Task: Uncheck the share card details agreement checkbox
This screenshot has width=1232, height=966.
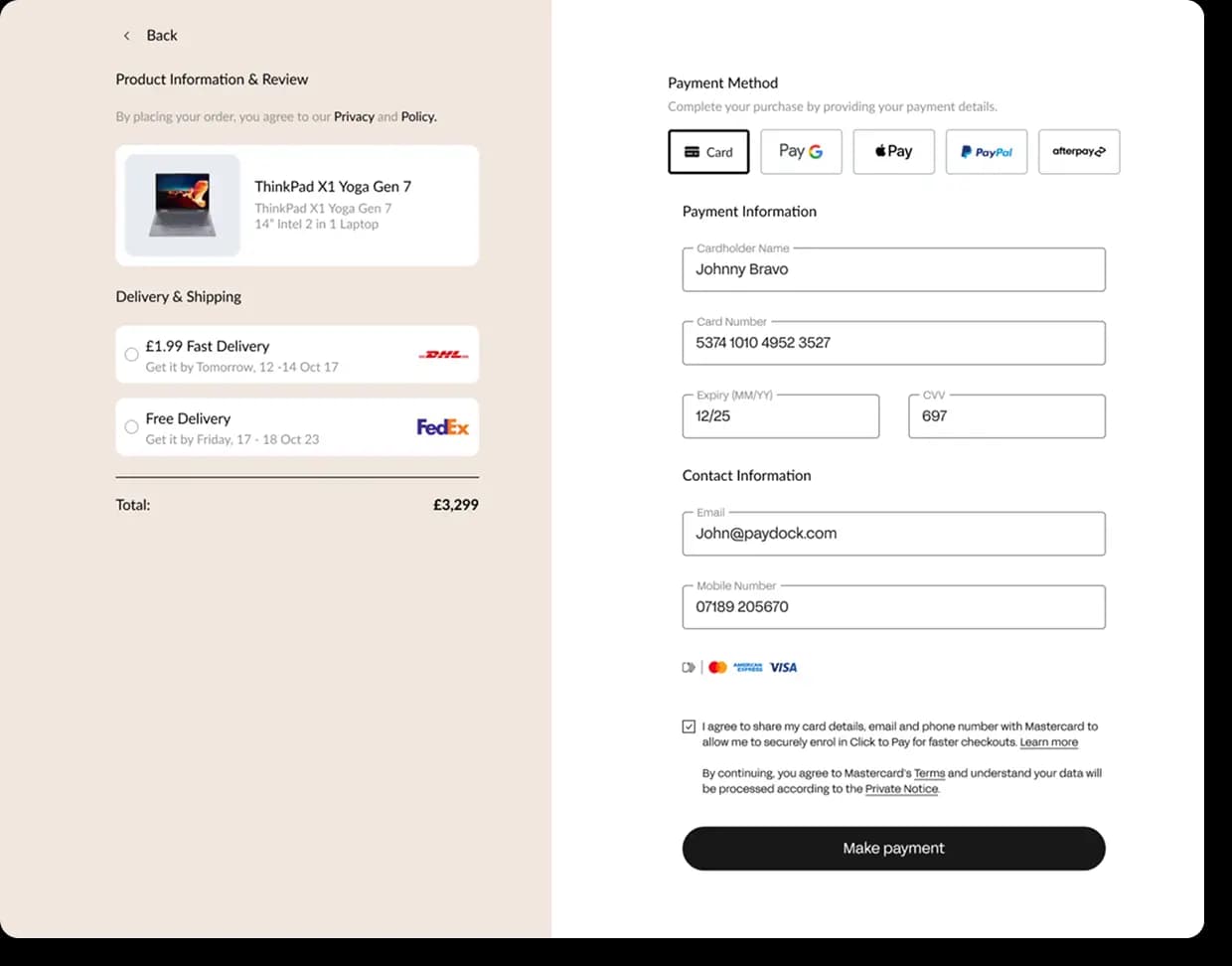Action: (x=689, y=726)
